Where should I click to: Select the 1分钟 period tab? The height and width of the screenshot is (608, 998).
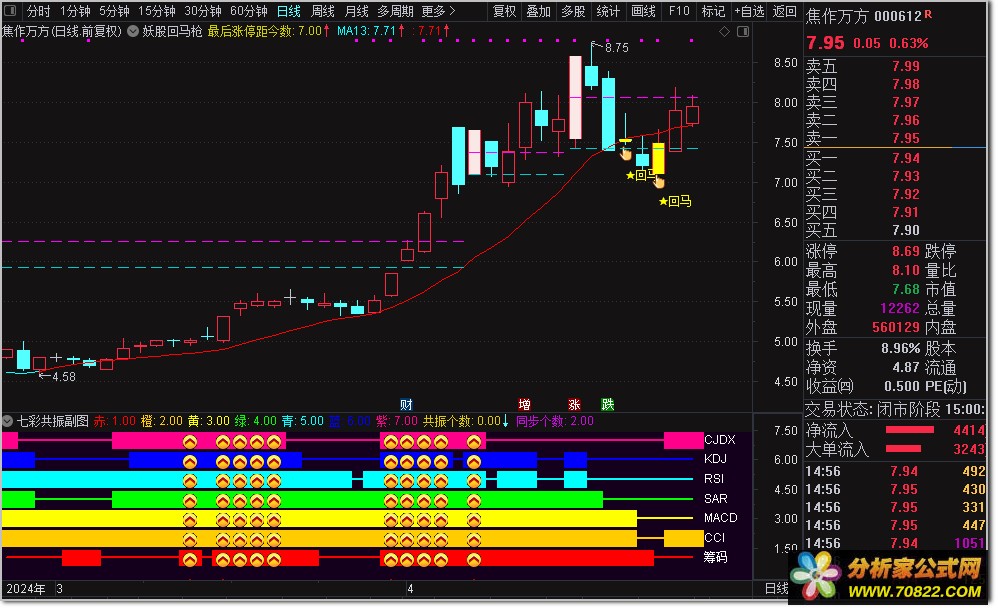click(75, 11)
